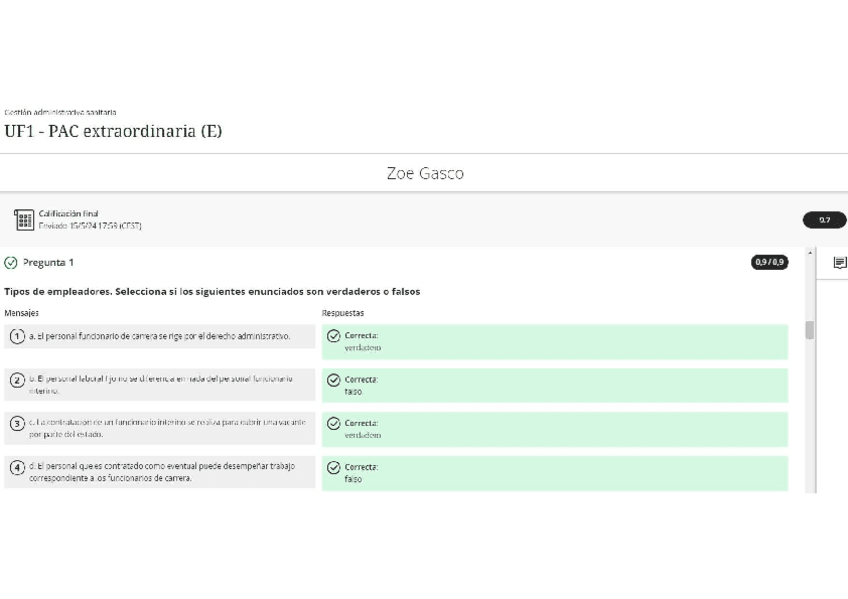The height and width of the screenshot is (599, 848).
Task: Click the total score 9,7 badge
Action: (x=824, y=220)
